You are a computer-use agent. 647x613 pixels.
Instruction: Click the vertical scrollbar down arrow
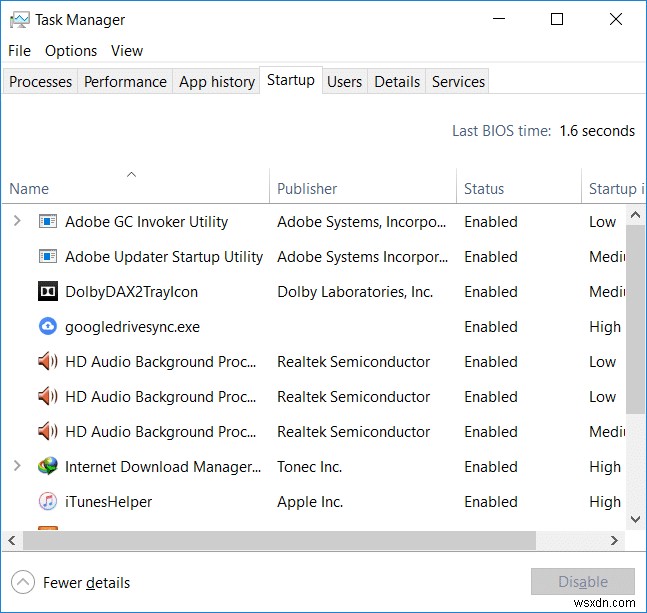(635, 519)
